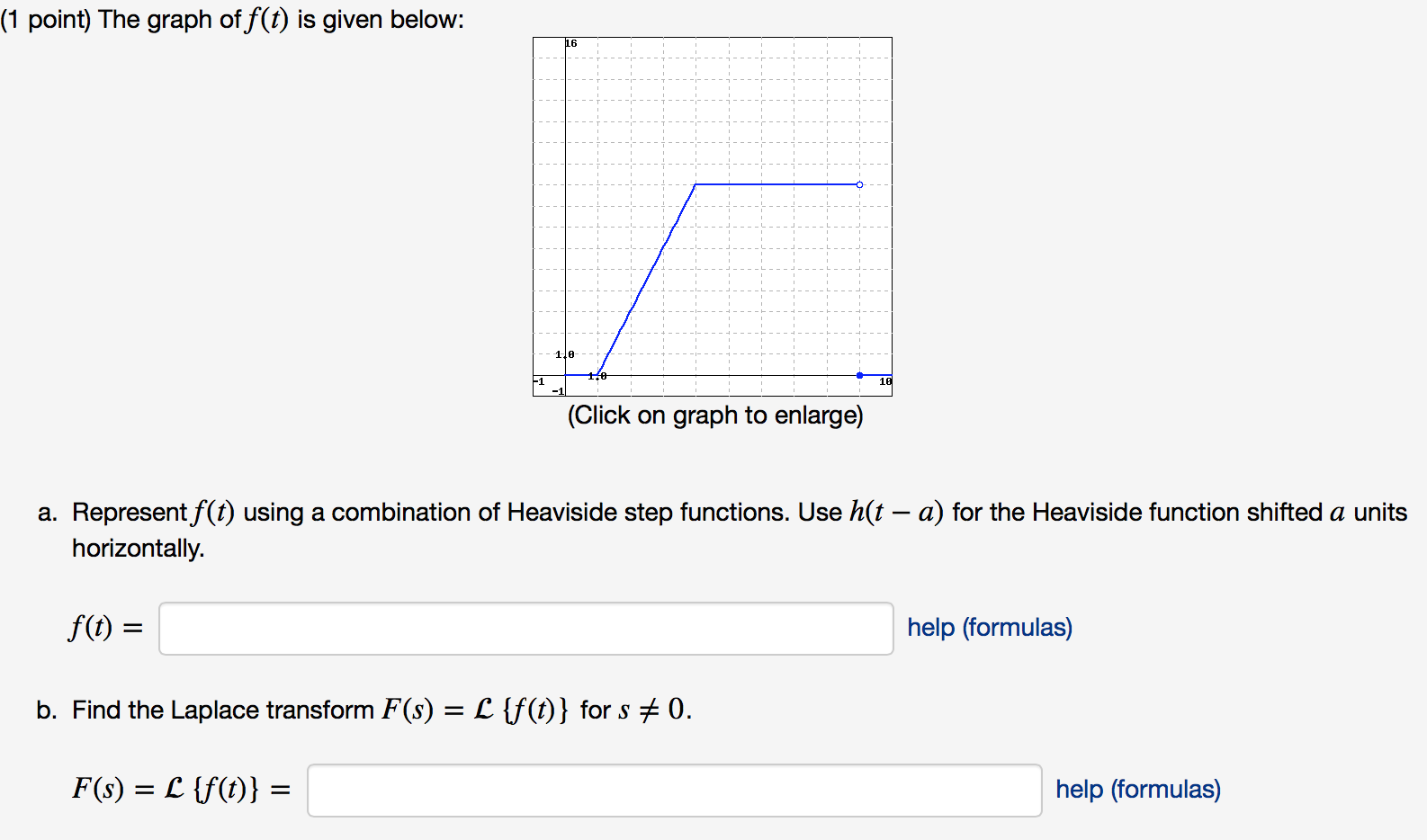The image size is (1427, 840).
Task: Click the axis label 10 on the right
Action: click(x=884, y=381)
